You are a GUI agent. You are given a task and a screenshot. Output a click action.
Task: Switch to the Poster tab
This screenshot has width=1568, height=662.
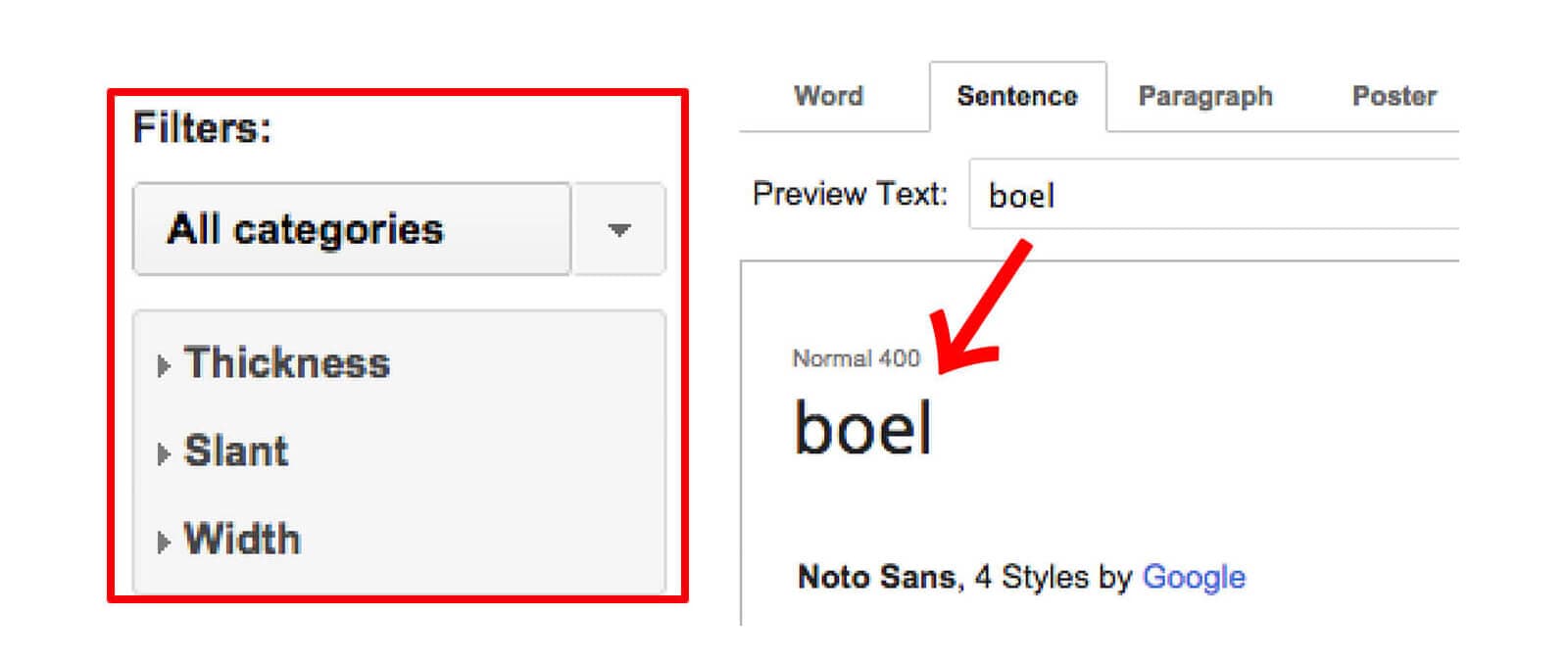1394,96
